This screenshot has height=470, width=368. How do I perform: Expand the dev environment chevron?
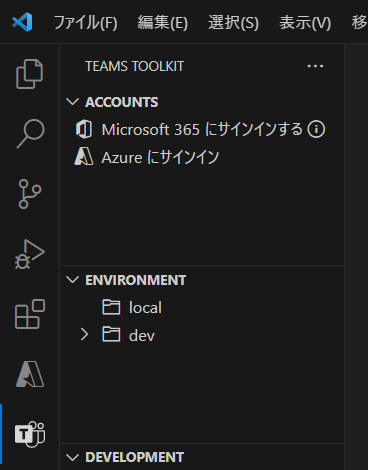click(x=84, y=334)
